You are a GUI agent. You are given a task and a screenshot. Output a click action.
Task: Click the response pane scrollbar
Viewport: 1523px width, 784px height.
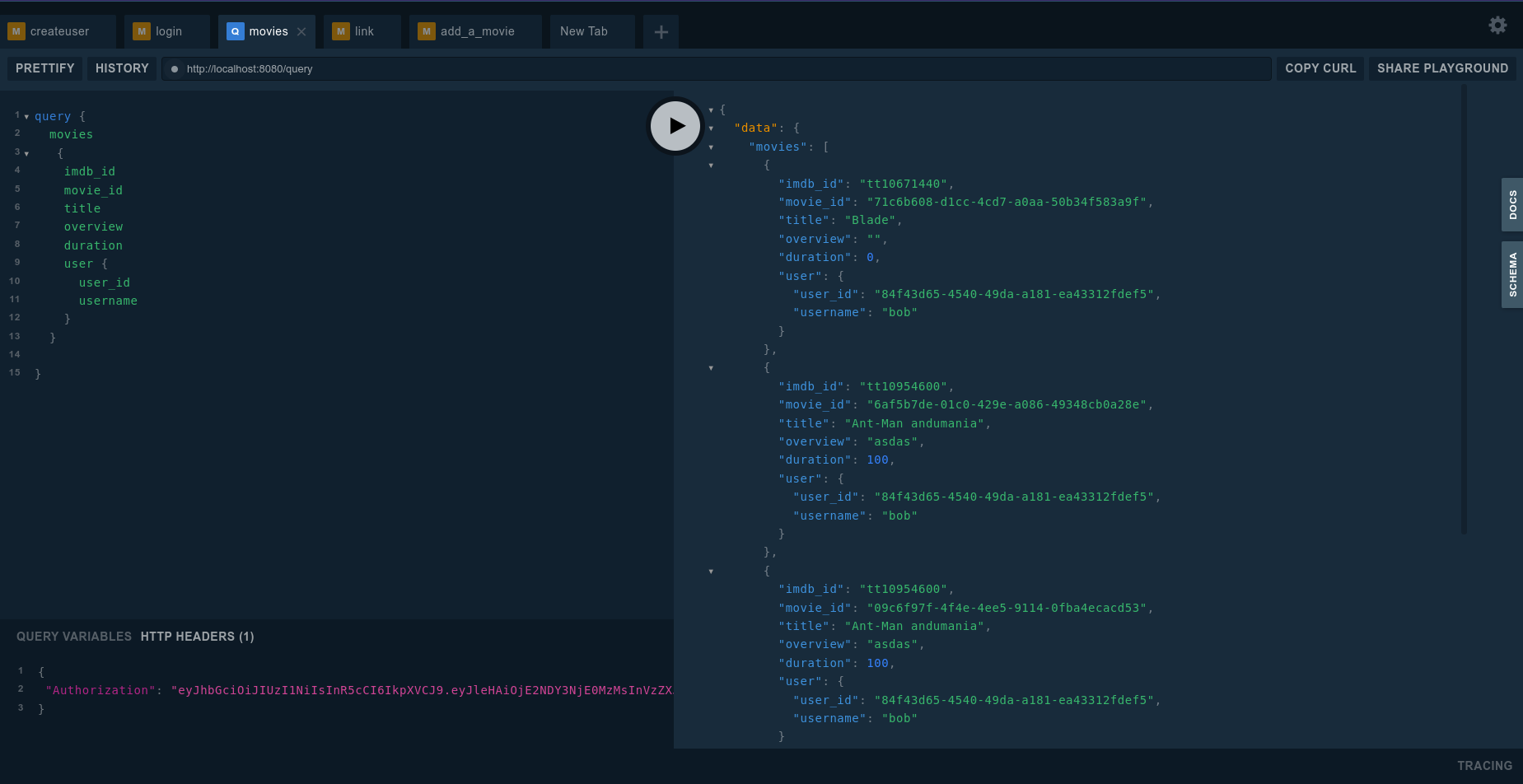pos(1464,309)
